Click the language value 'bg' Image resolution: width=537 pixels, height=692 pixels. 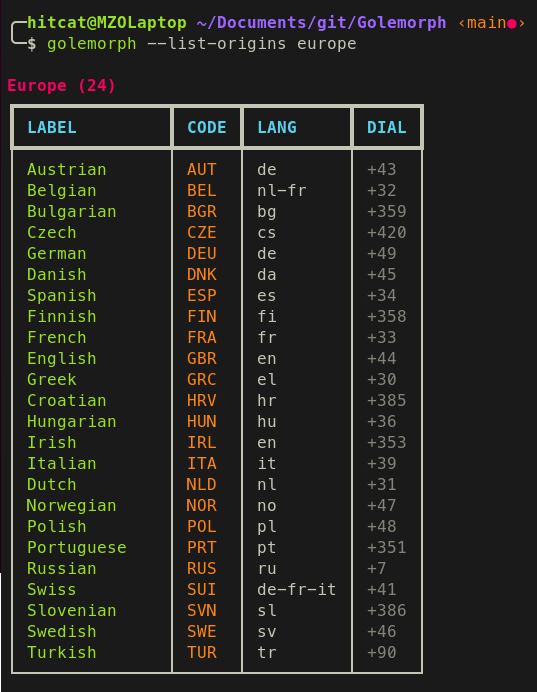click(267, 212)
